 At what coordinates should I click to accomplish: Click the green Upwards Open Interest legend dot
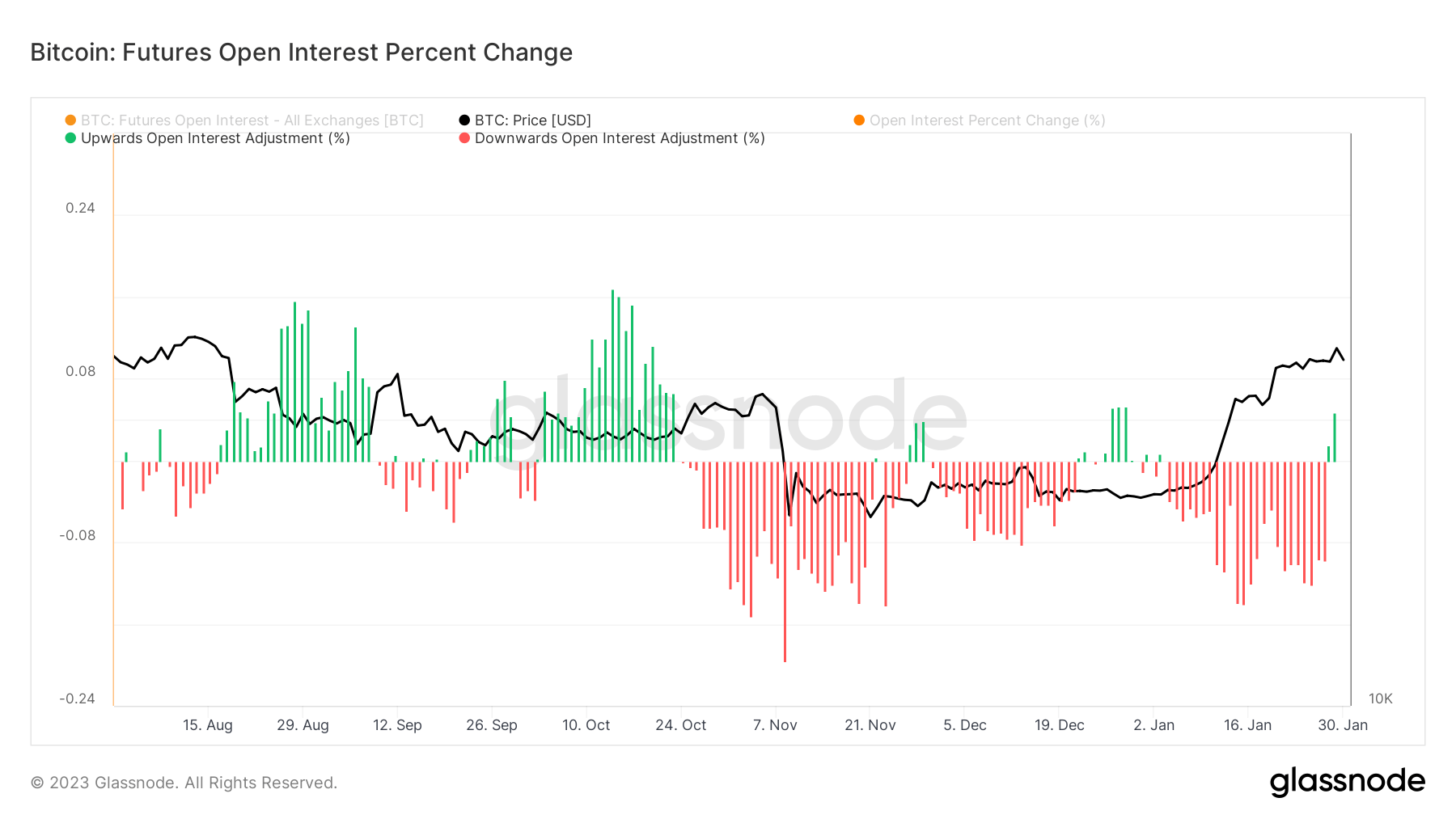click(x=70, y=138)
